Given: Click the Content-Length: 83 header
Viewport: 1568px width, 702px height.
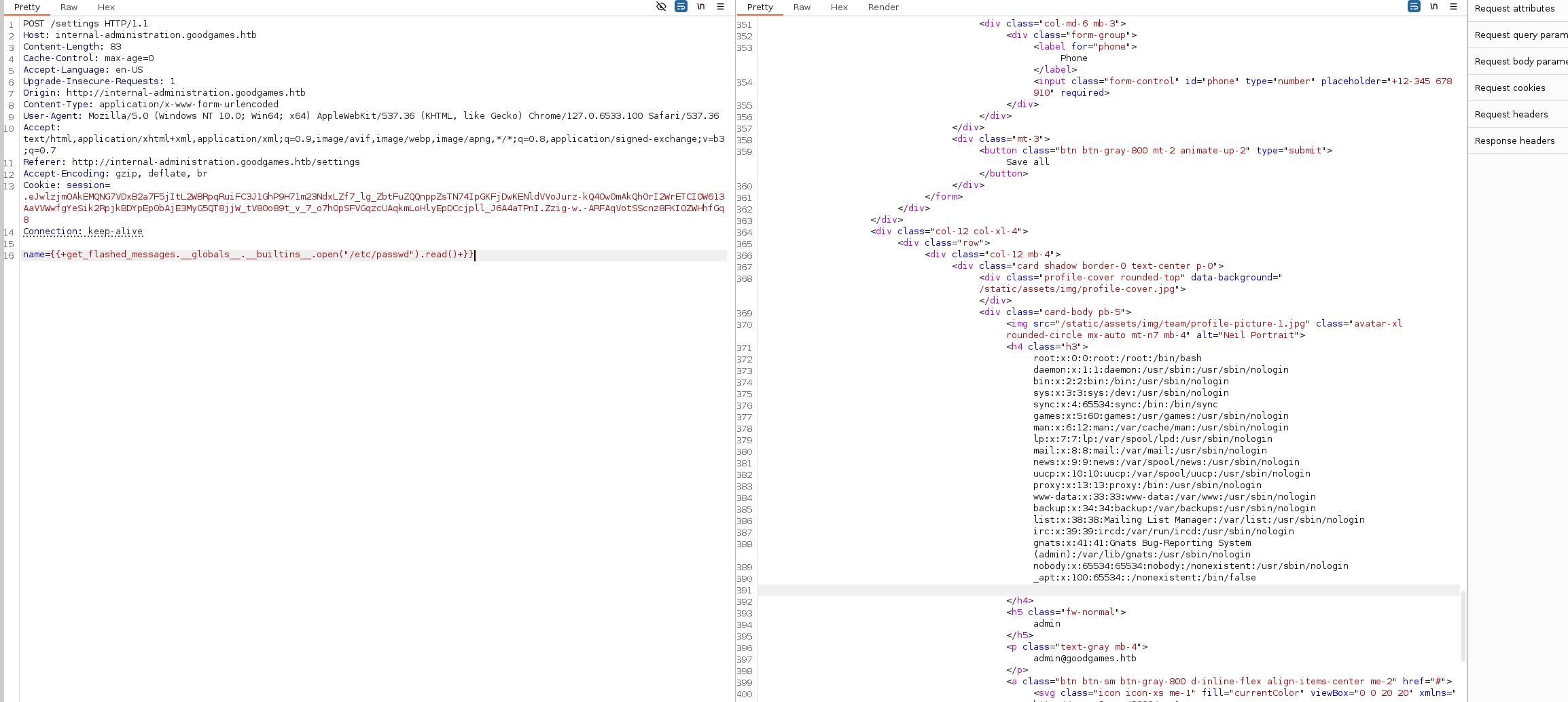Looking at the screenshot, I should 72,47.
